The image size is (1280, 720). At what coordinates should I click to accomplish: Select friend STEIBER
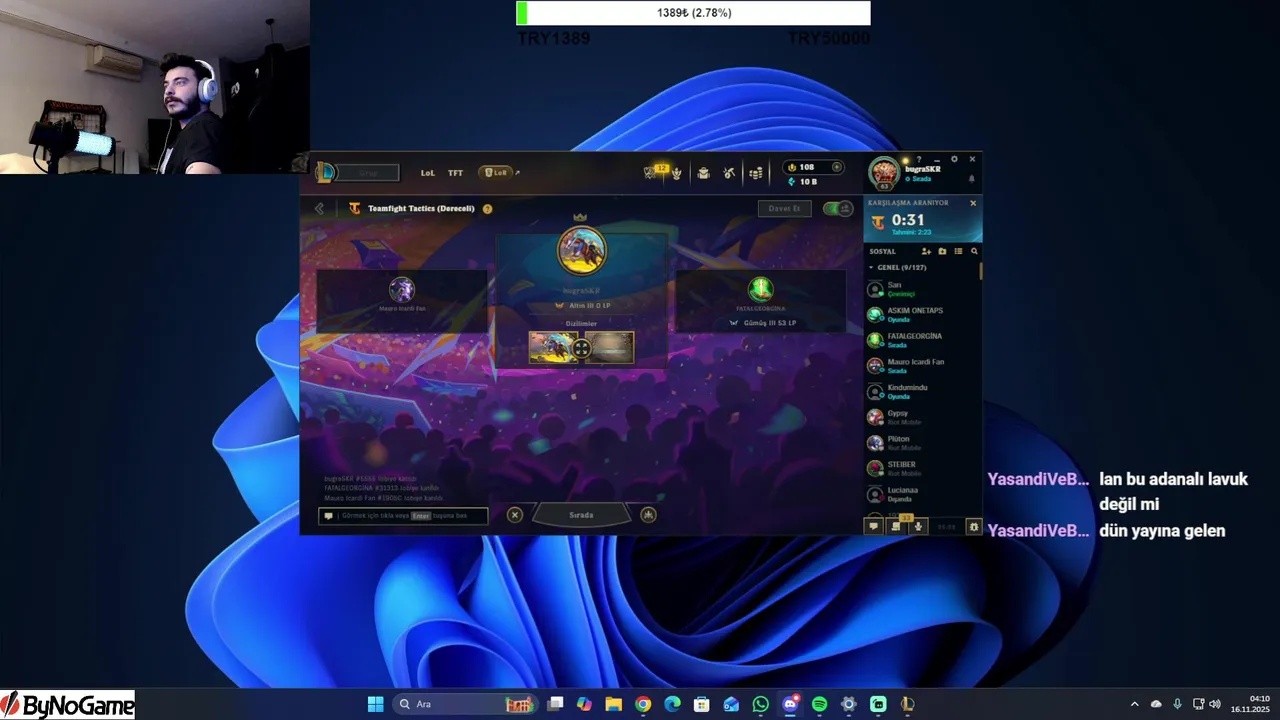[921, 468]
